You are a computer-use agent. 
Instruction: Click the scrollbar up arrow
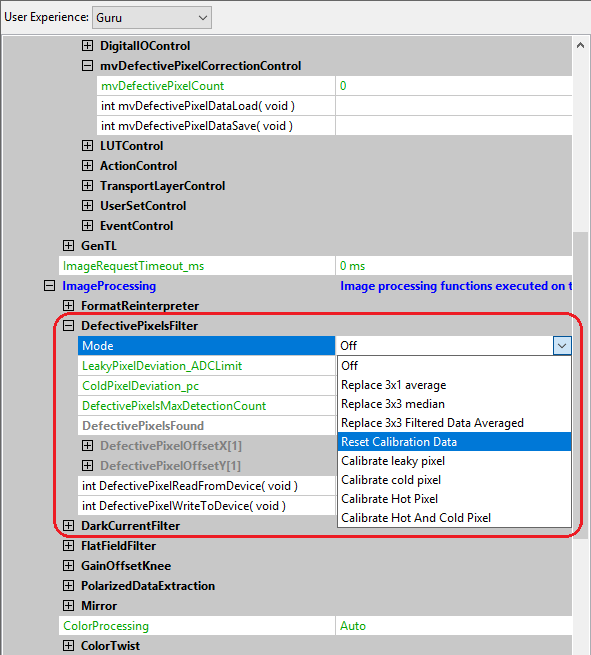pyautogui.click(x=581, y=46)
